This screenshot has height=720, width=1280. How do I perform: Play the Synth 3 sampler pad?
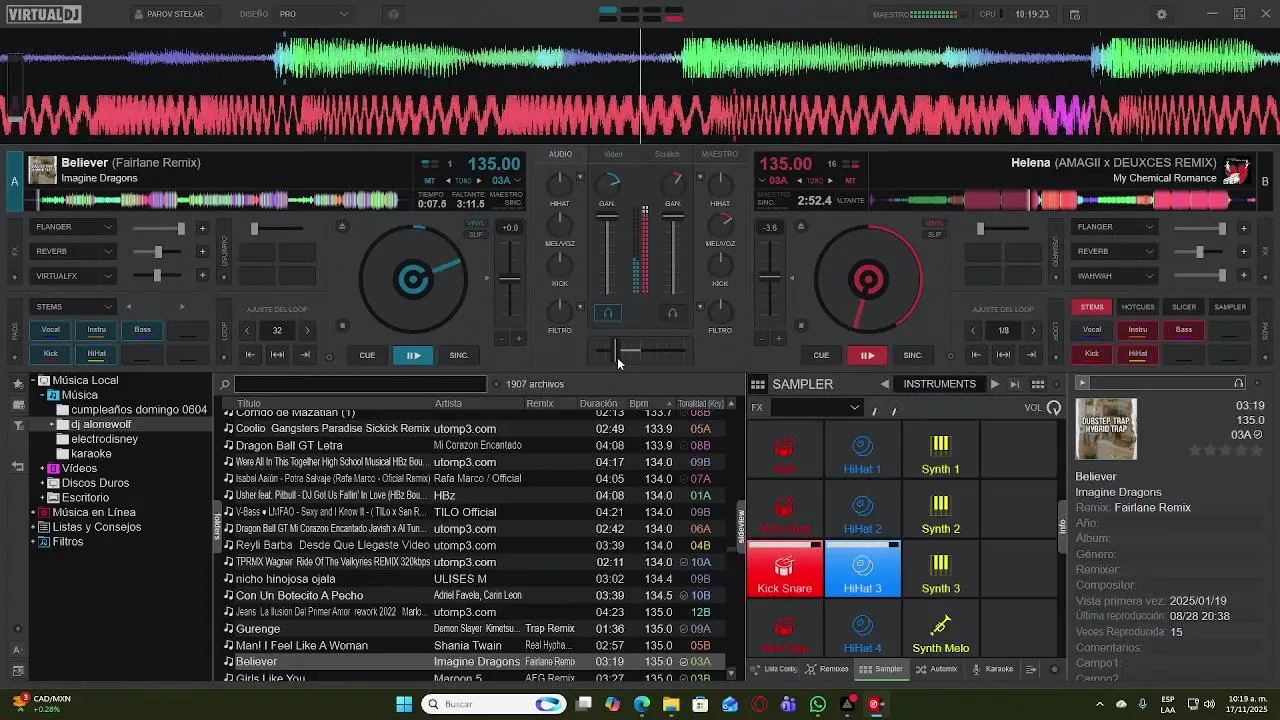click(x=940, y=569)
